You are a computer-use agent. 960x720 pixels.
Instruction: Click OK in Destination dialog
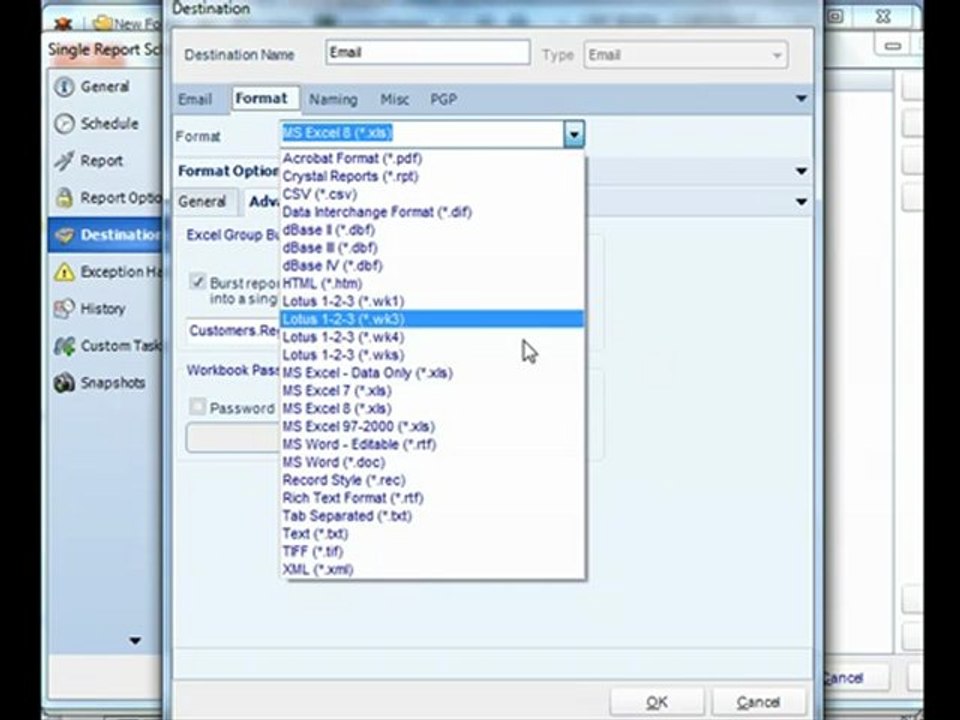[657, 702]
